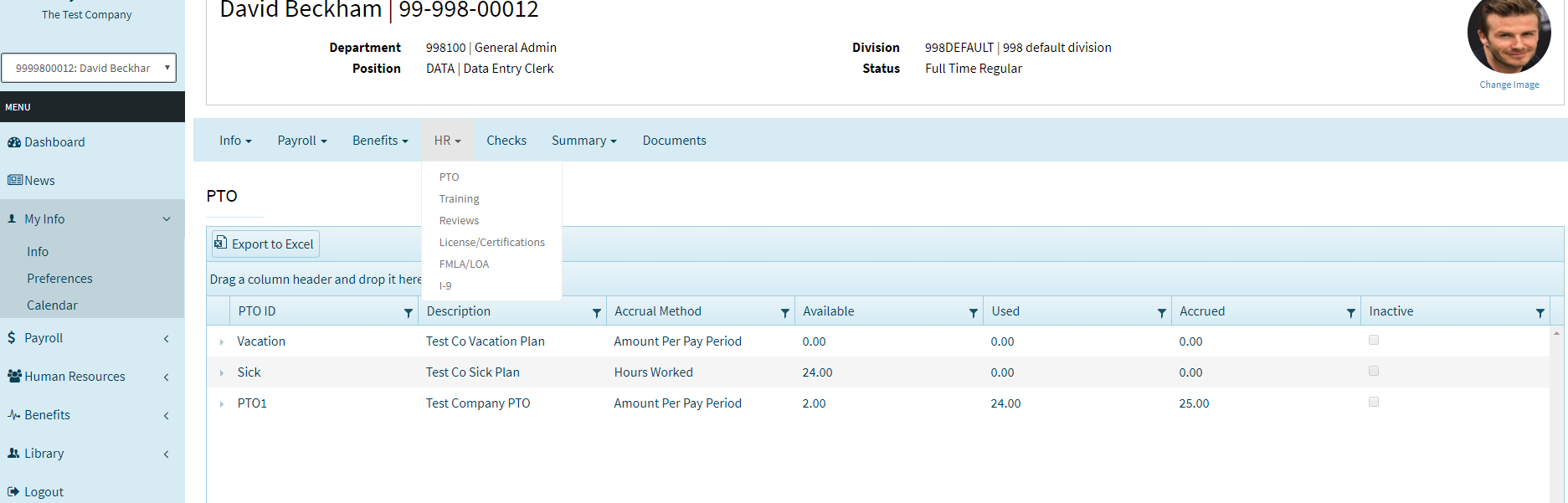This screenshot has height=503, width=1568.
Task: Open filter for Accrued column
Action: 1350,312
